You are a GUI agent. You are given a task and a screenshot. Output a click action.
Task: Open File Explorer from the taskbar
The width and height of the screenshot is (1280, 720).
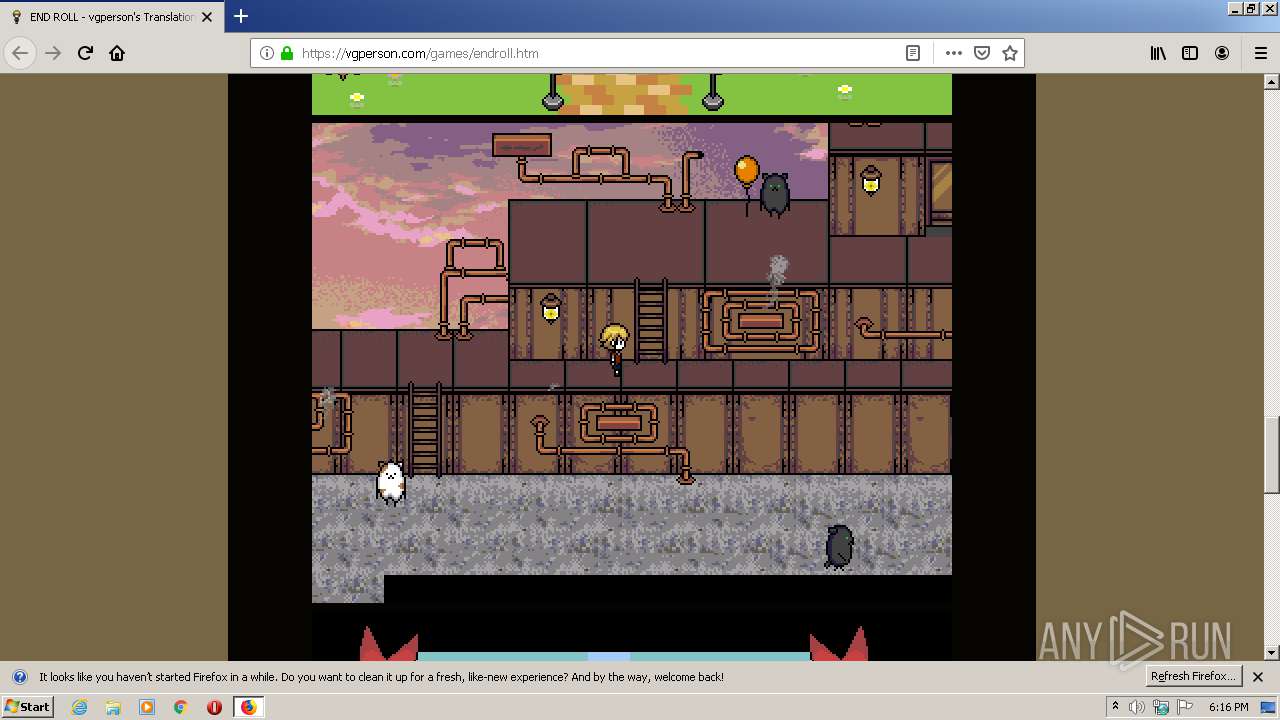point(113,707)
